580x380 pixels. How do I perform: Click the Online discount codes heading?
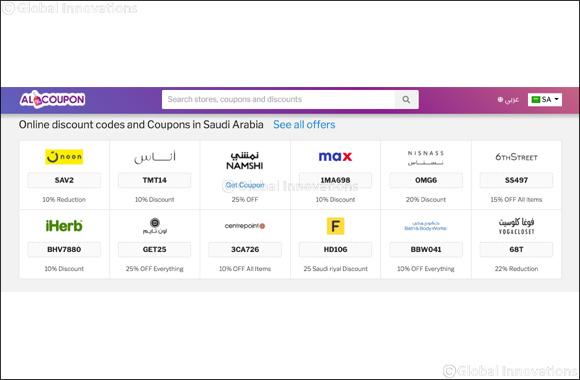(141, 125)
